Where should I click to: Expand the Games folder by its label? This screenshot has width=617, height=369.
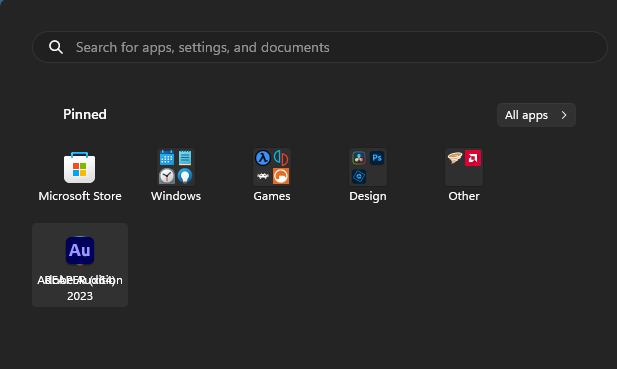272,196
